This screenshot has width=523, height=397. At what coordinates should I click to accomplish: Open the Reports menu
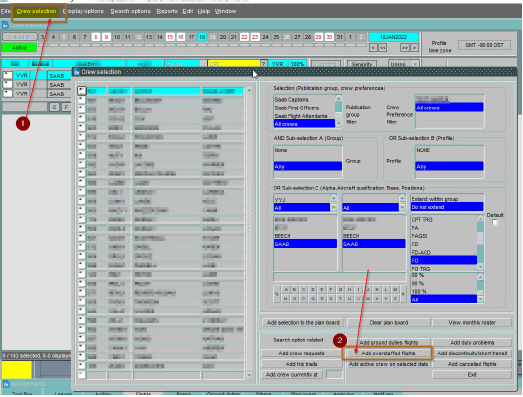click(x=167, y=11)
